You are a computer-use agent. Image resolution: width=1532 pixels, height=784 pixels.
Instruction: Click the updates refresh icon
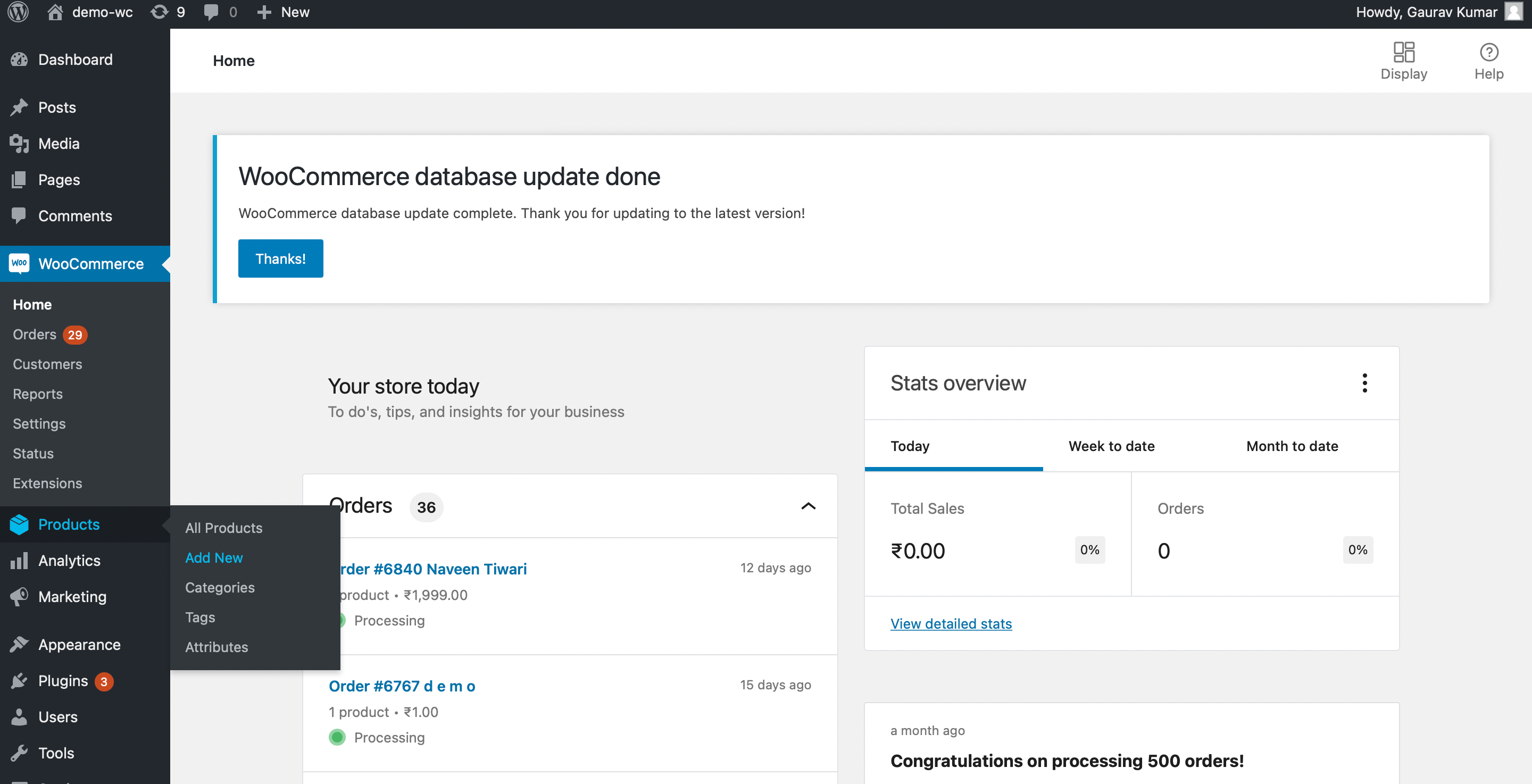pyautogui.click(x=159, y=12)
